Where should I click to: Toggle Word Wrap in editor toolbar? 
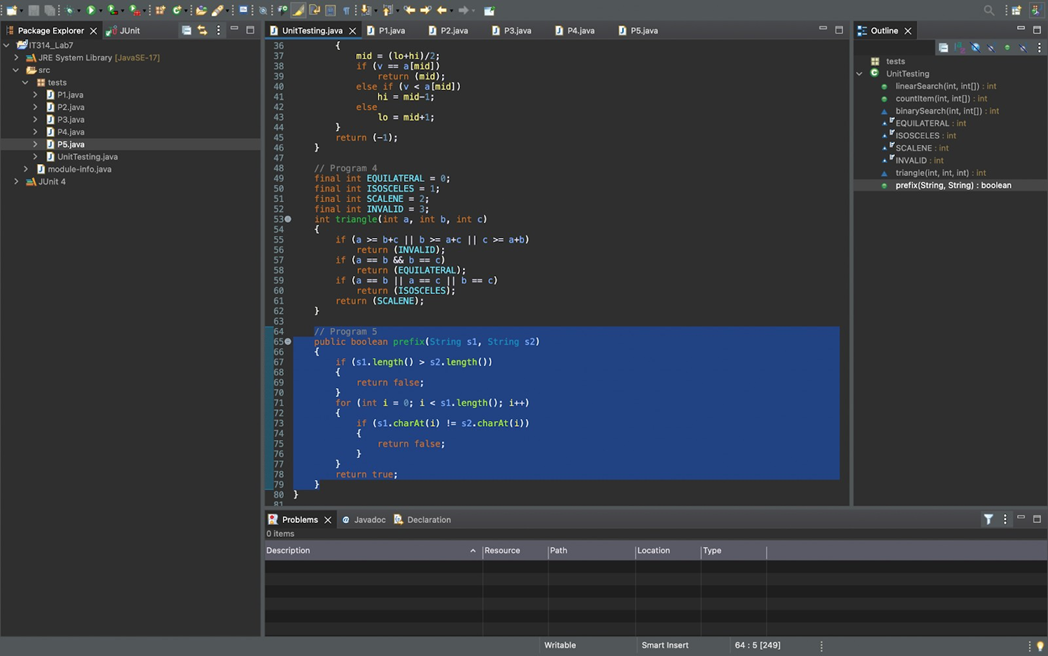[x=314, y=11]
